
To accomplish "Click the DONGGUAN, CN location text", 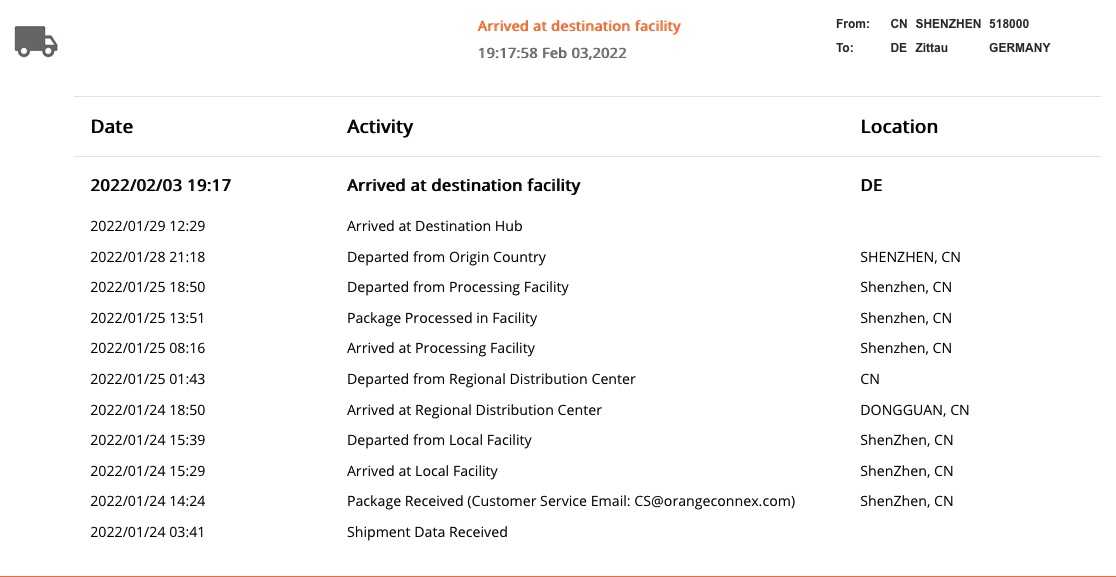I will point(915,411).
